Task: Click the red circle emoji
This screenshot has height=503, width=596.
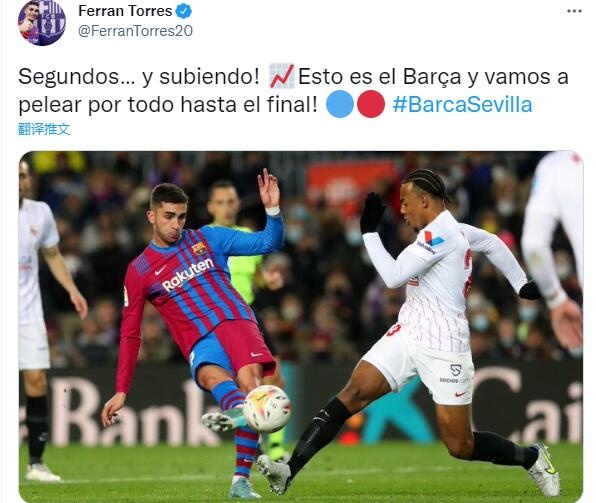Action: point(371,104)
